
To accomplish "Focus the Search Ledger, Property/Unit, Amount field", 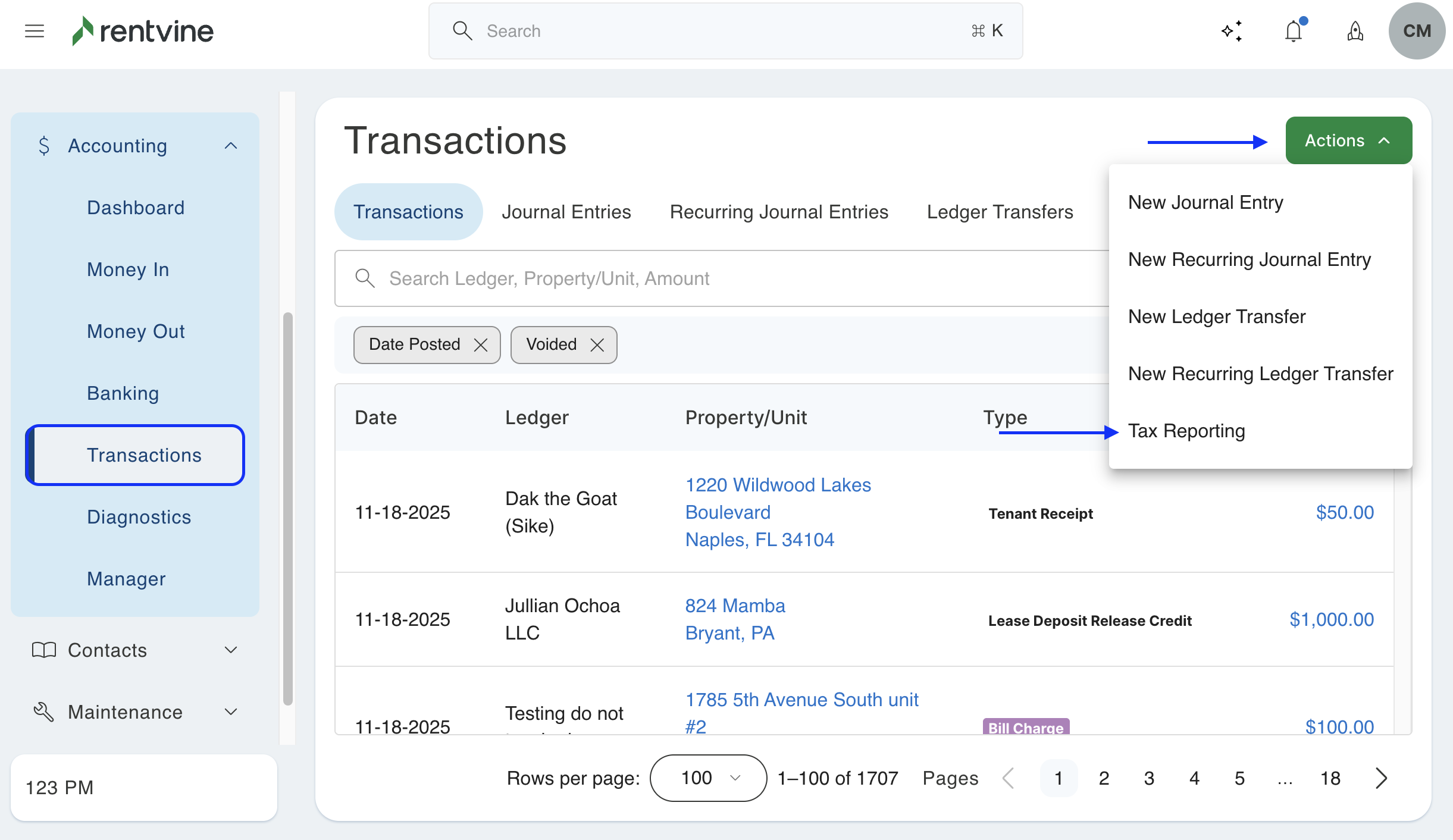I will click(x=714, y=278).
